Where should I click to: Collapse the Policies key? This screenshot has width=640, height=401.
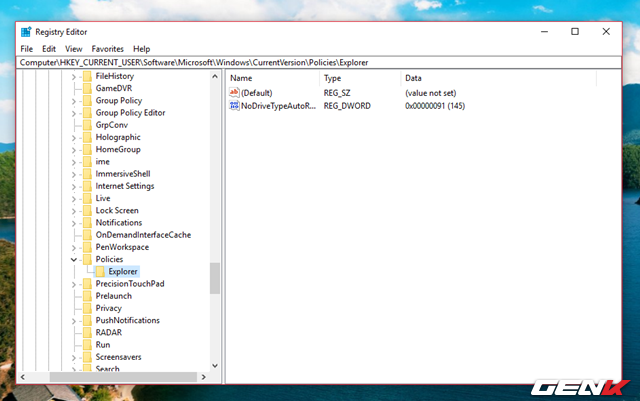coord(73,260)
